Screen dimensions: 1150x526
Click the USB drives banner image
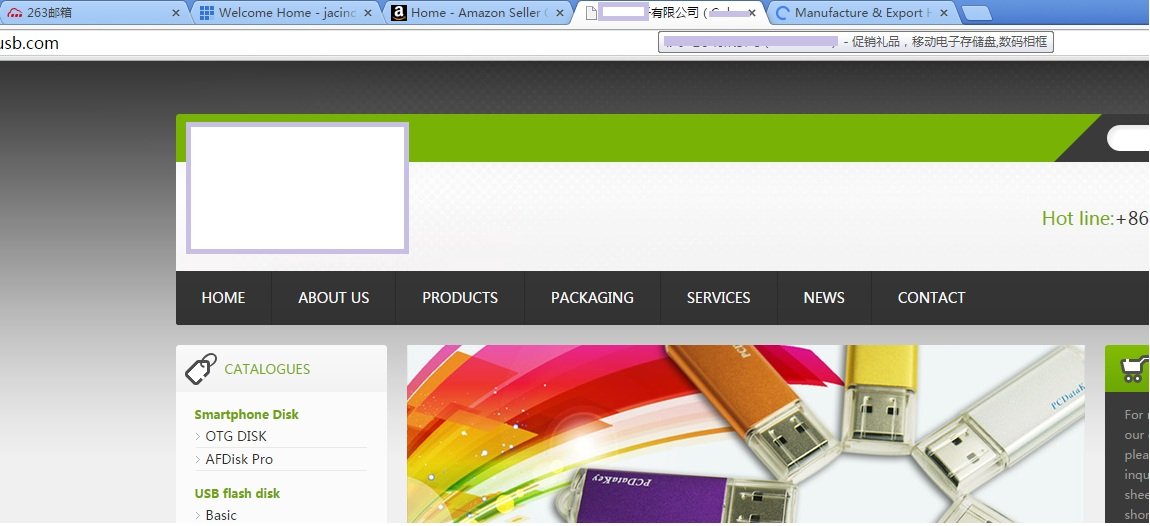745,434
